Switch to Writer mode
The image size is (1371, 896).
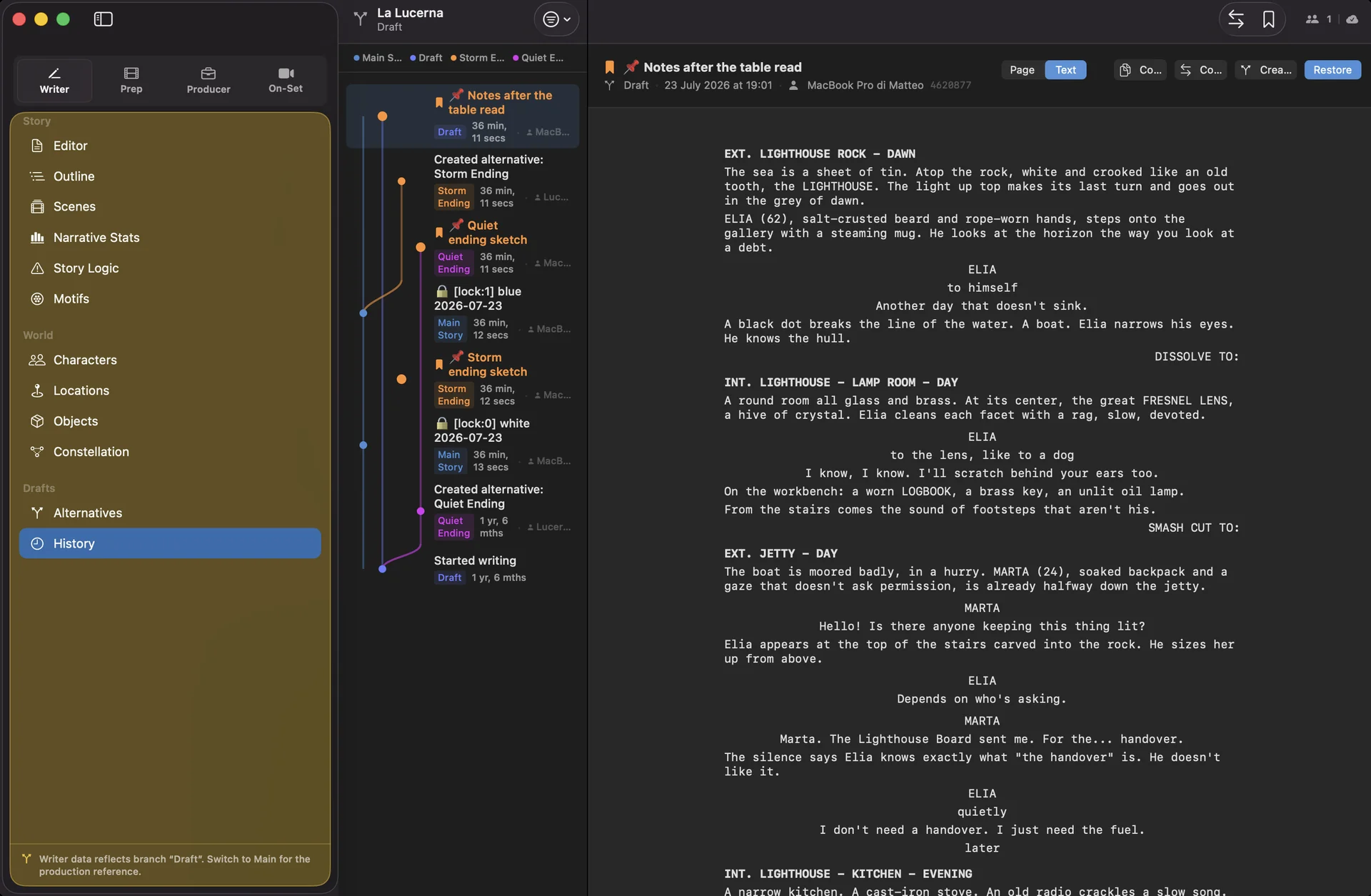click(54, 81)
